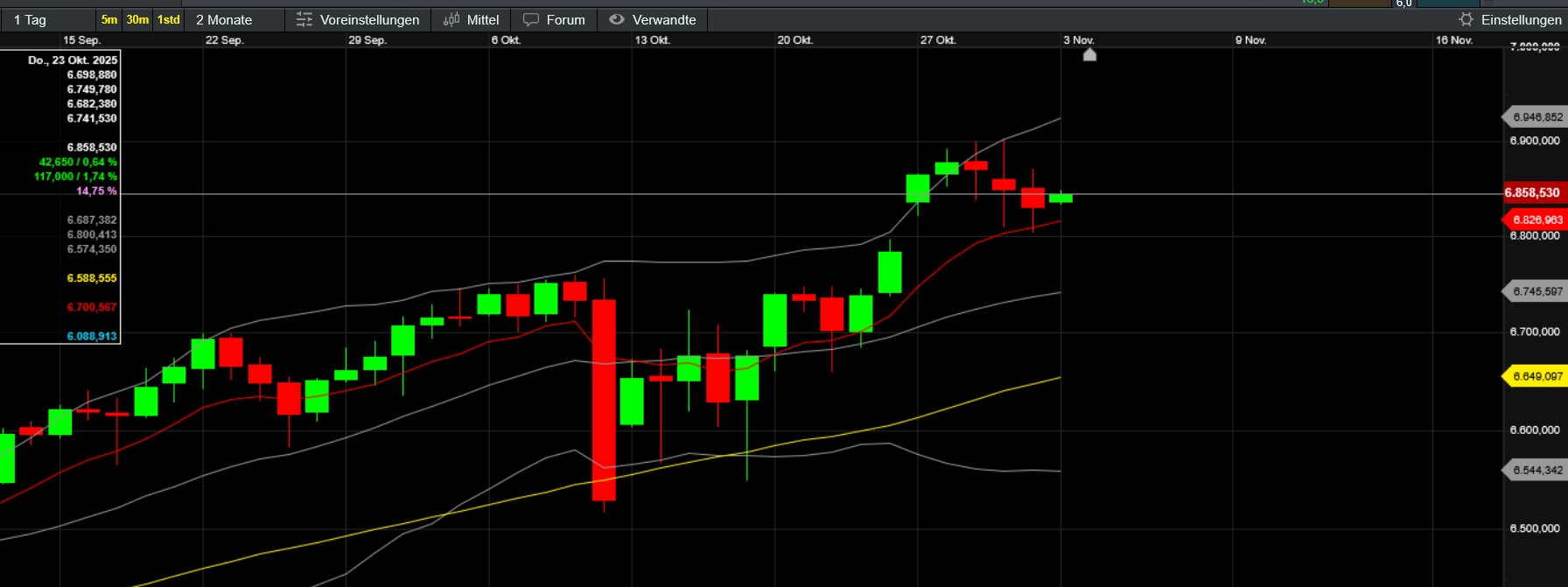Click the purple 14,75 % value

point(96,191)
